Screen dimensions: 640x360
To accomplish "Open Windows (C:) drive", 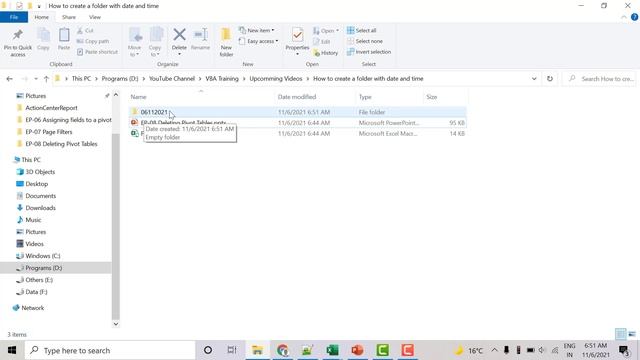I will [42, 256].
